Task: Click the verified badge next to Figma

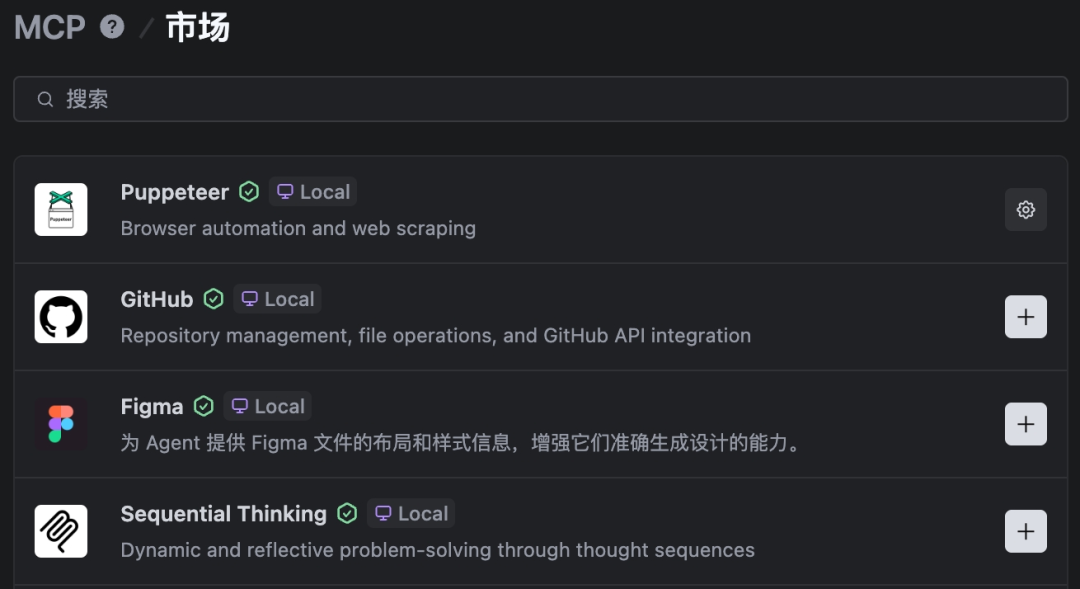Action: pyautogui.click(x=203, y=406)
